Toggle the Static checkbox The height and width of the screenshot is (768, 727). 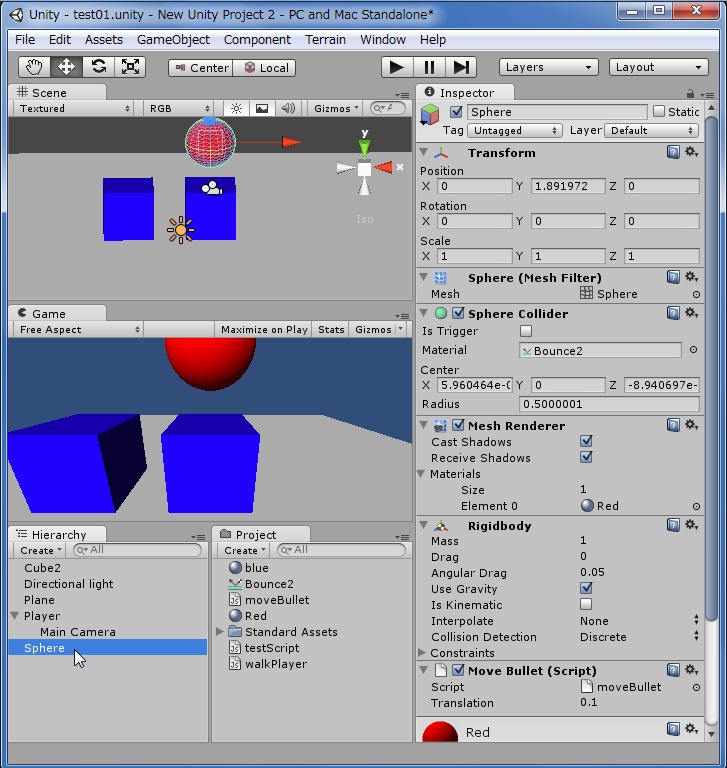[658, 112]
